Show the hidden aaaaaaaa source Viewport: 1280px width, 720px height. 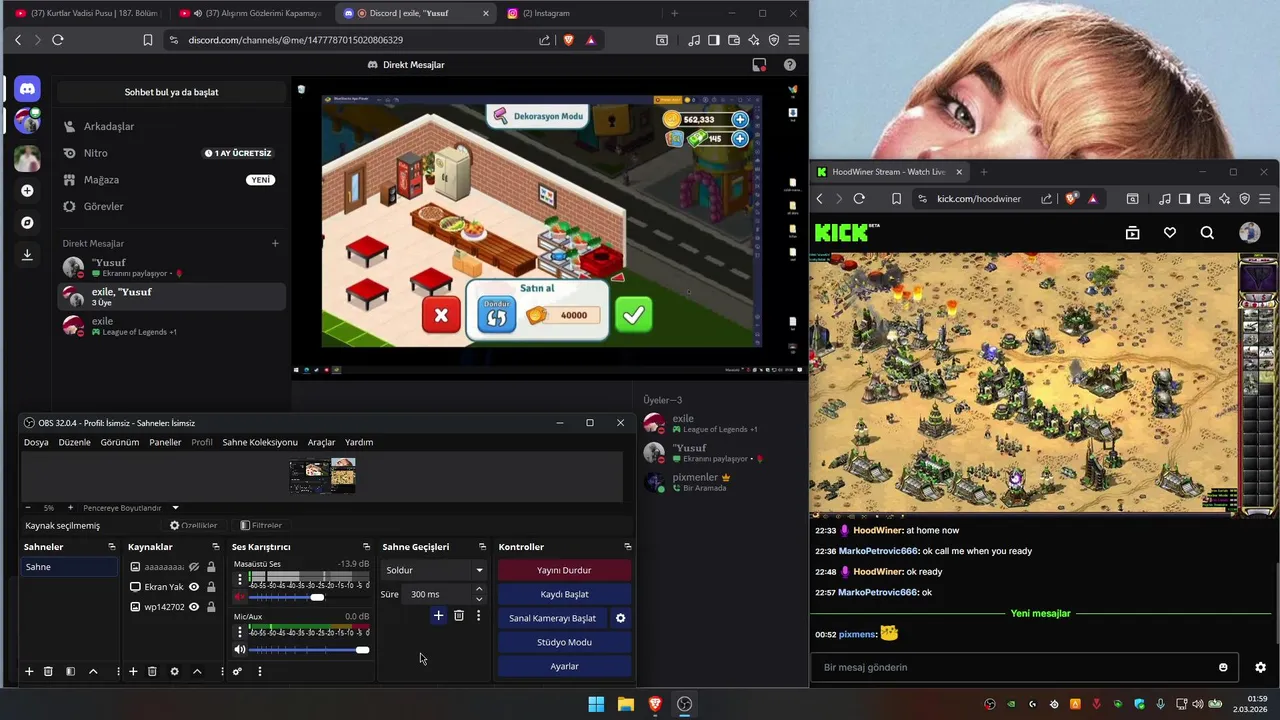pos(194,567)
